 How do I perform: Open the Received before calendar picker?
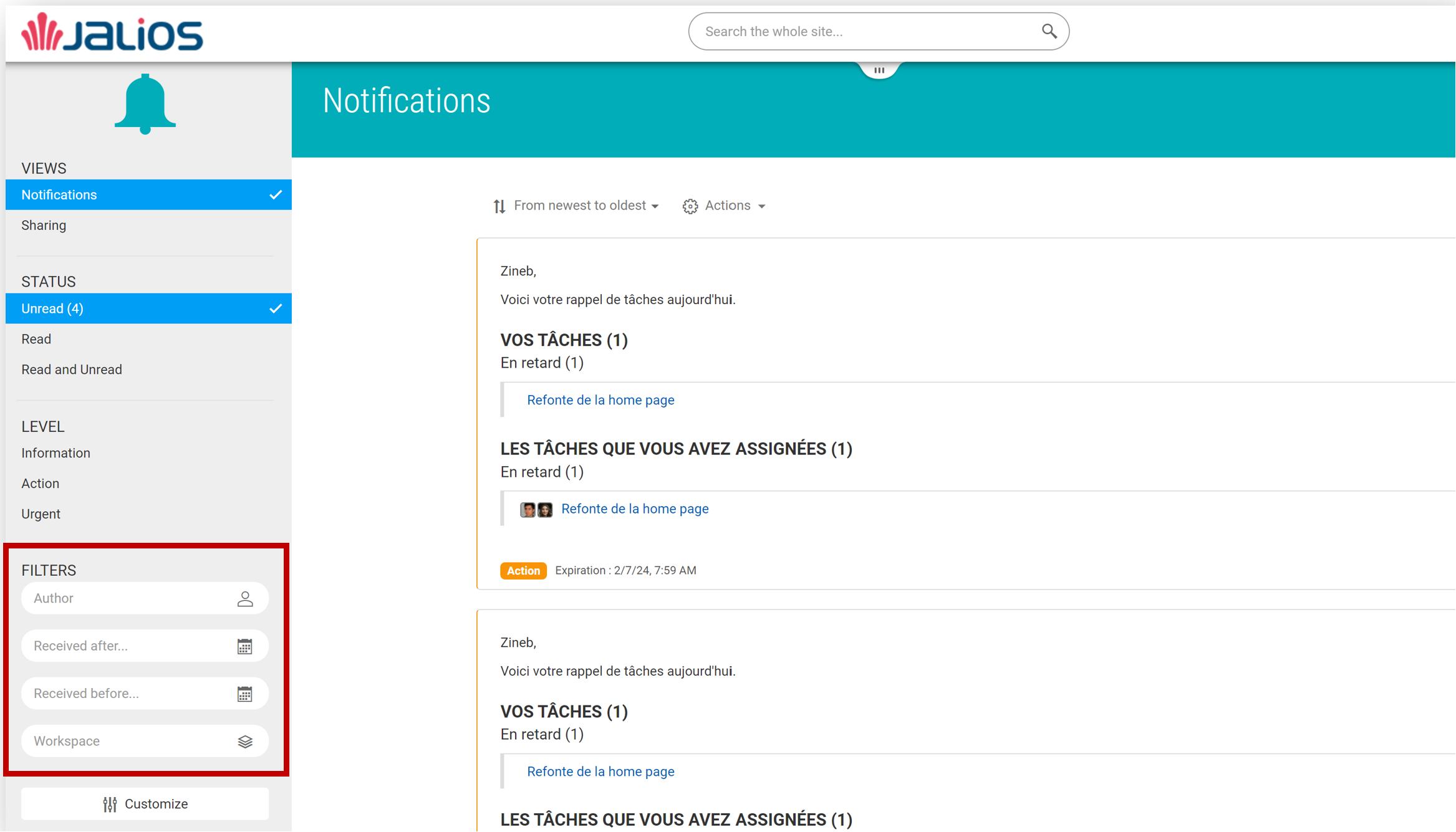point(244,694)
